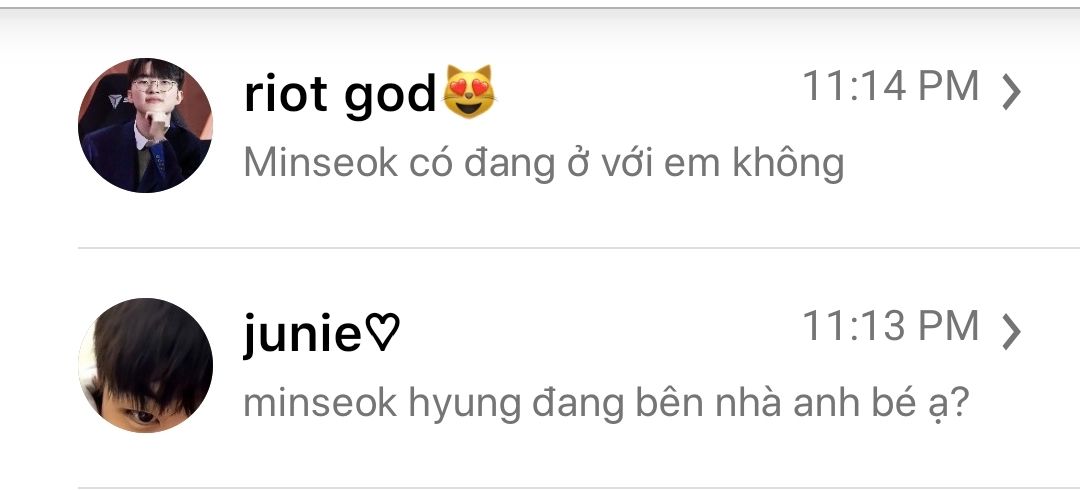The width and height of the screenshot is (1080, 490).
Task: Click the heart symbol after junie
Action: [x=382, y=334]
